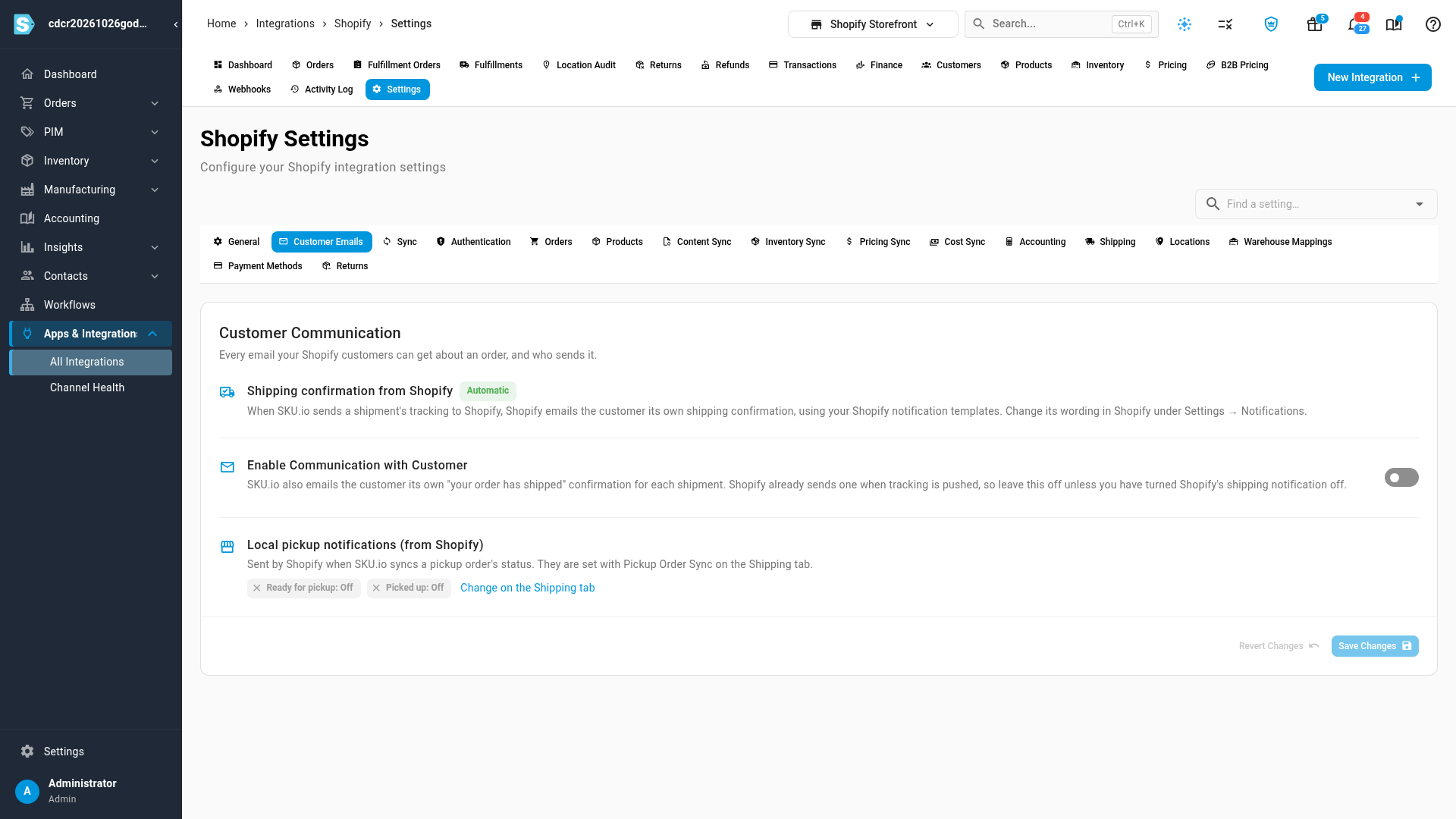Follow the Change on the Shipping tab link

click(527, 588)
